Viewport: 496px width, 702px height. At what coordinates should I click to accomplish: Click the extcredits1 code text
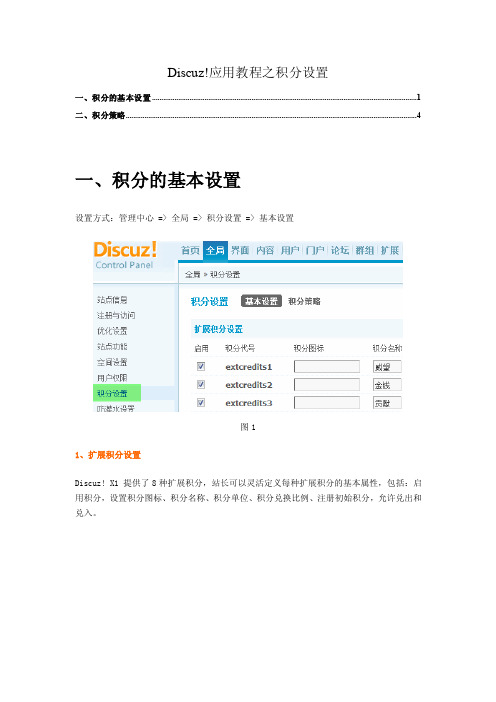click(x=249, y=367)
